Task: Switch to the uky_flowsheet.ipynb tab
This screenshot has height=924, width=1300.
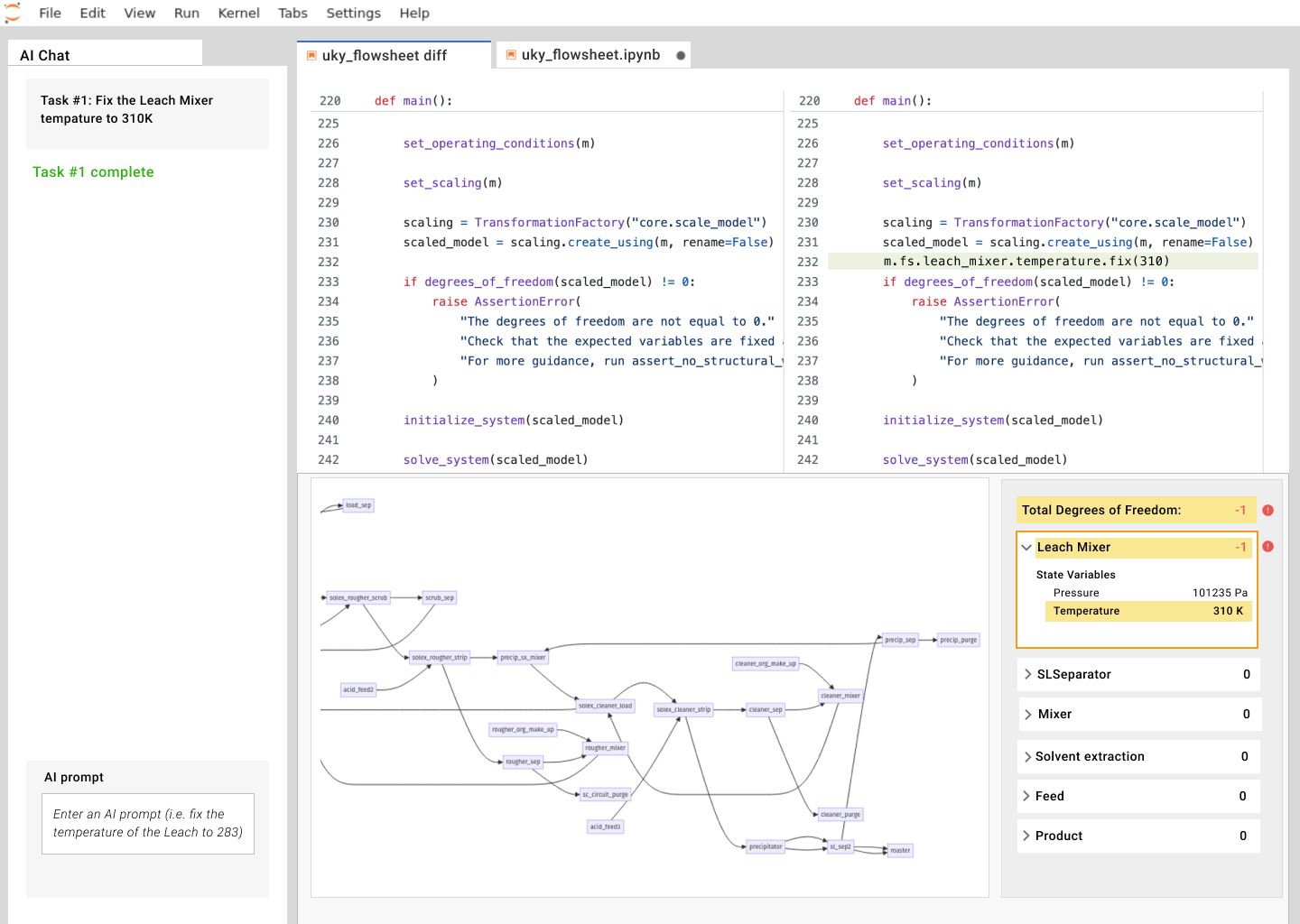Action: tap(590, 55)
